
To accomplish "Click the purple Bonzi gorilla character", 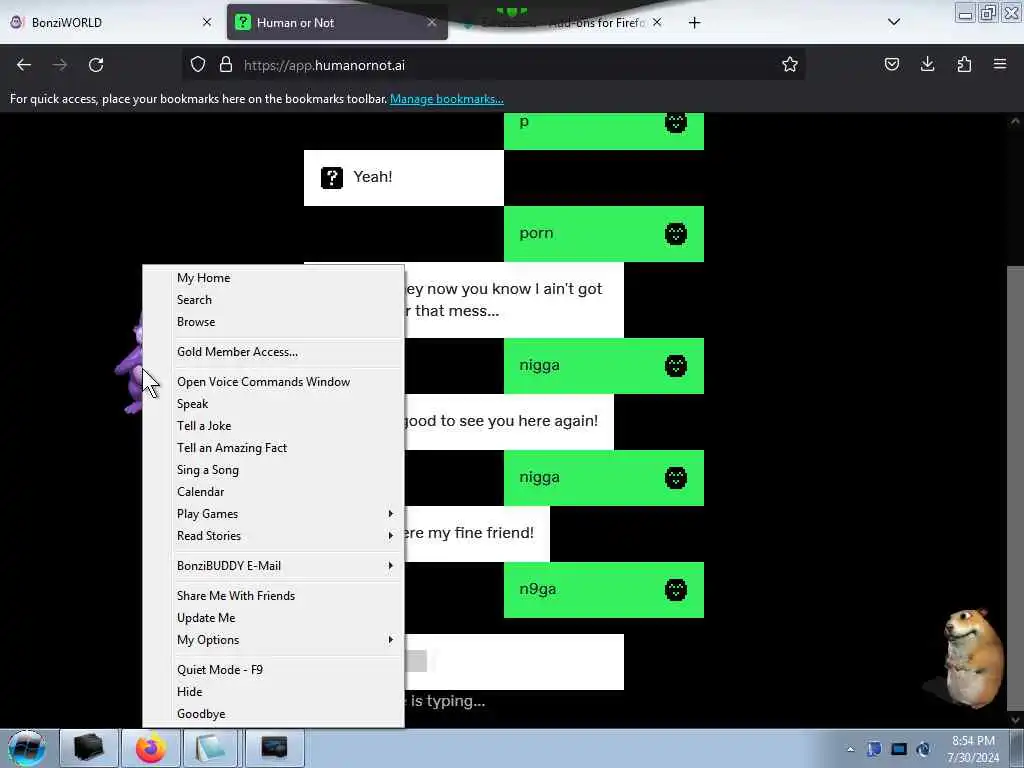I will pos(130,366).
